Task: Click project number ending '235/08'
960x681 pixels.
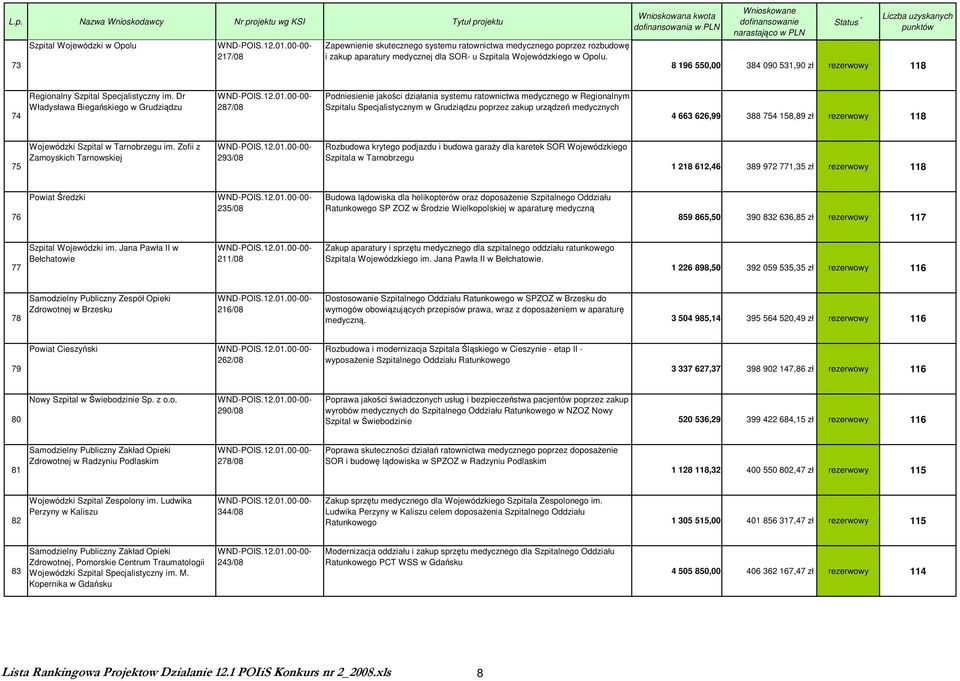Action: coord(264,203)
